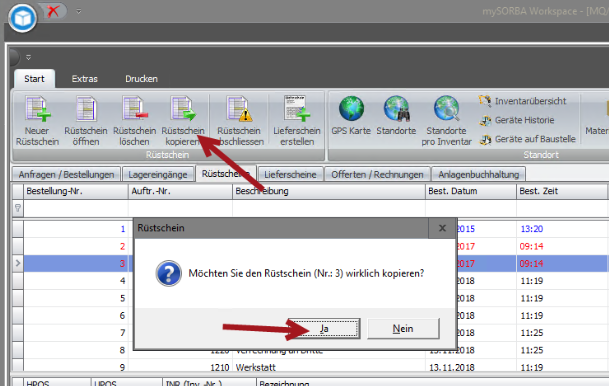Open the Drucken ribbon tab
Image resolution: width=609 pixels, height=386 pixels.
coord(141,79)
